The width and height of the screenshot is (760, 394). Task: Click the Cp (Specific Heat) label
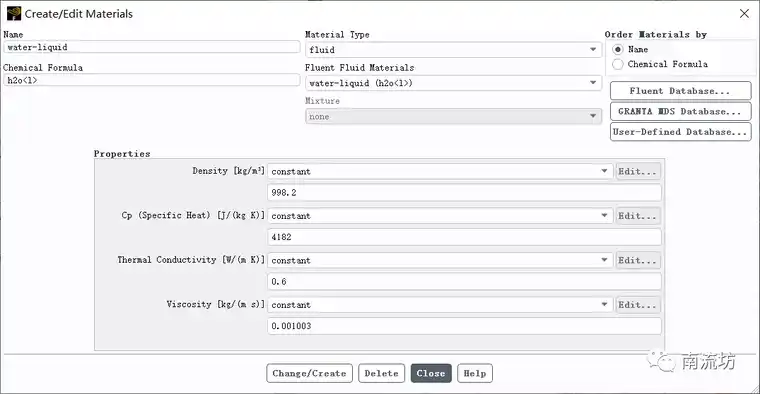click(x=193, y=215)
